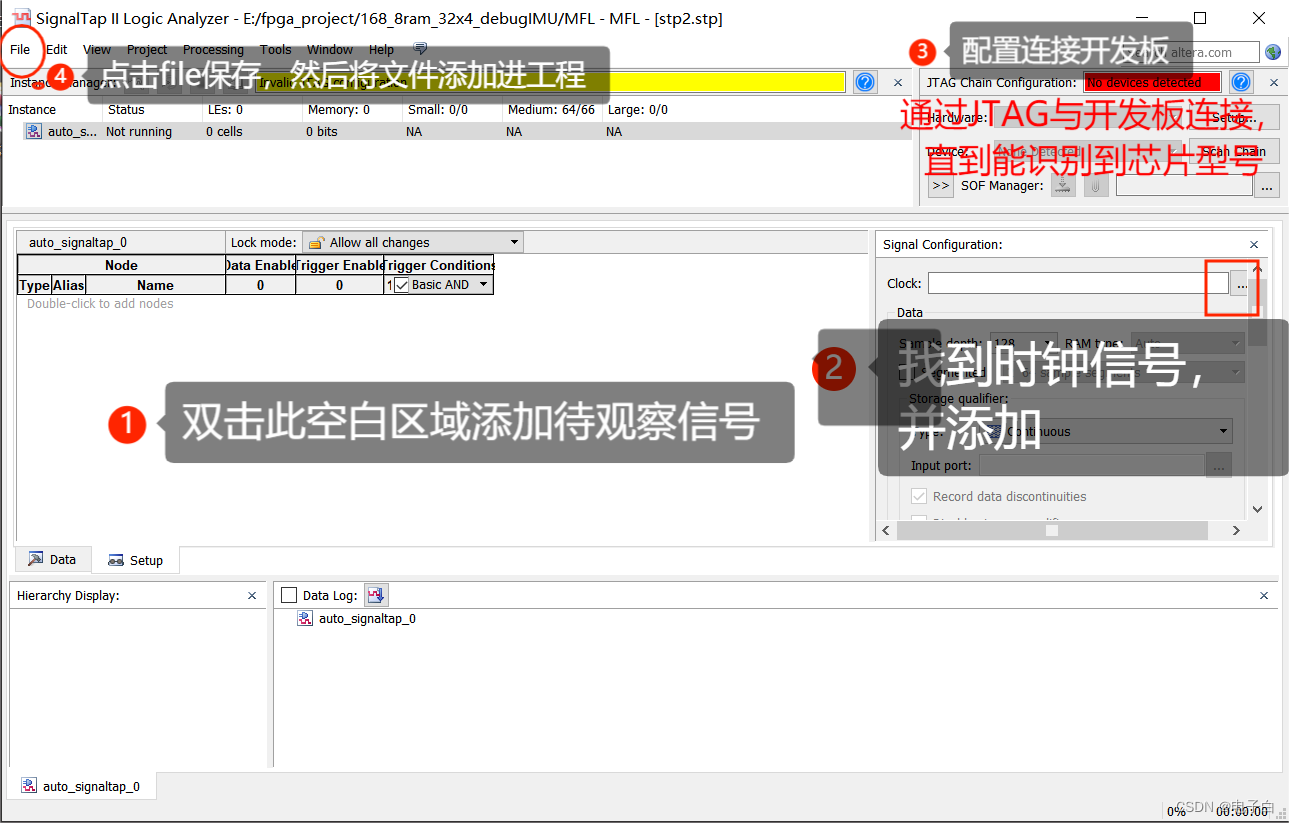Screen dimensions: 1289x823
Task: Click the '0 cells' LEs value
Action: [x=224, y=131]
